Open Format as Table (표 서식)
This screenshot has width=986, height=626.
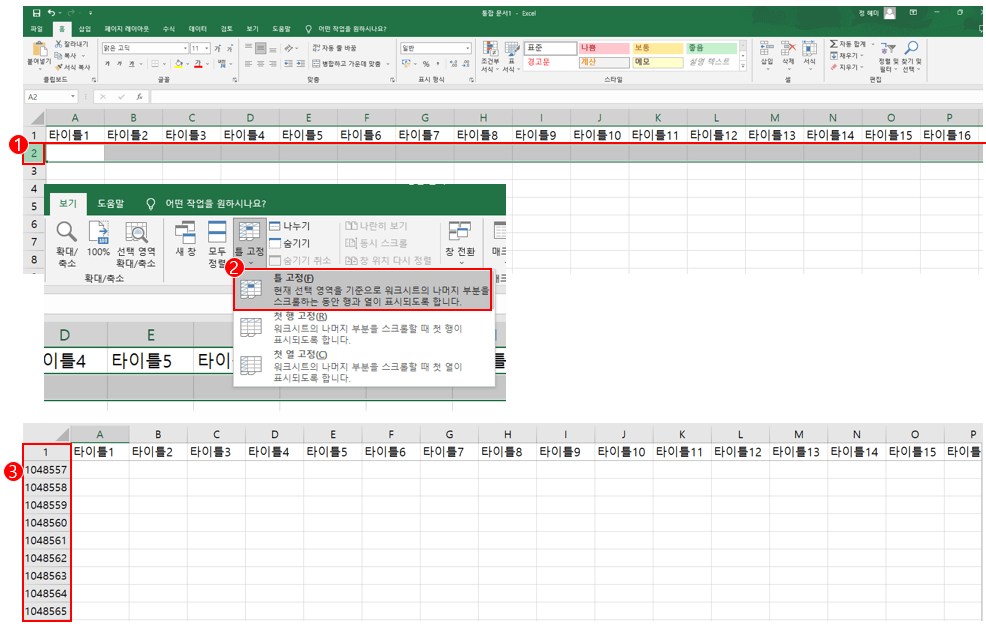[x=512, y=57]
